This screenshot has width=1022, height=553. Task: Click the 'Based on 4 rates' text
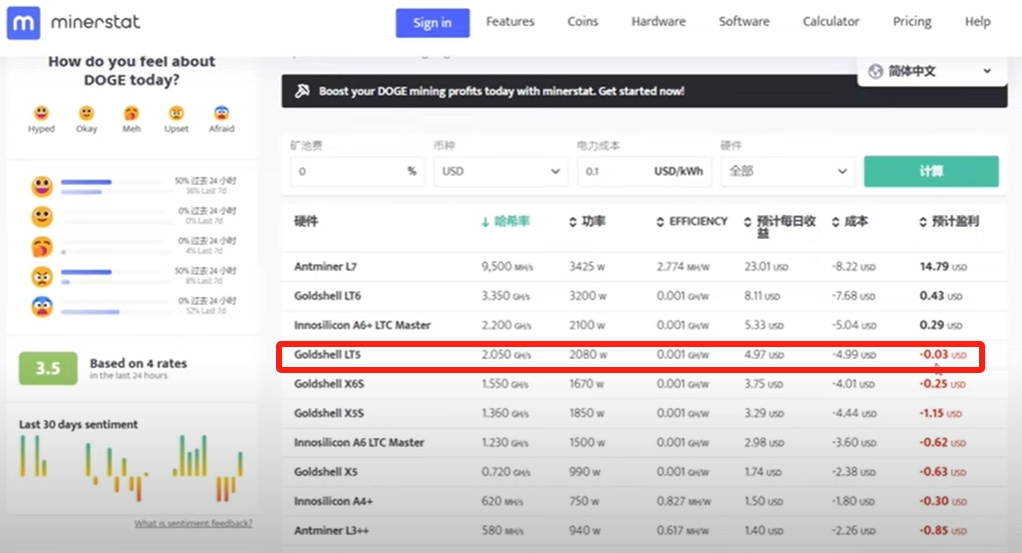[x=138, y=363]
